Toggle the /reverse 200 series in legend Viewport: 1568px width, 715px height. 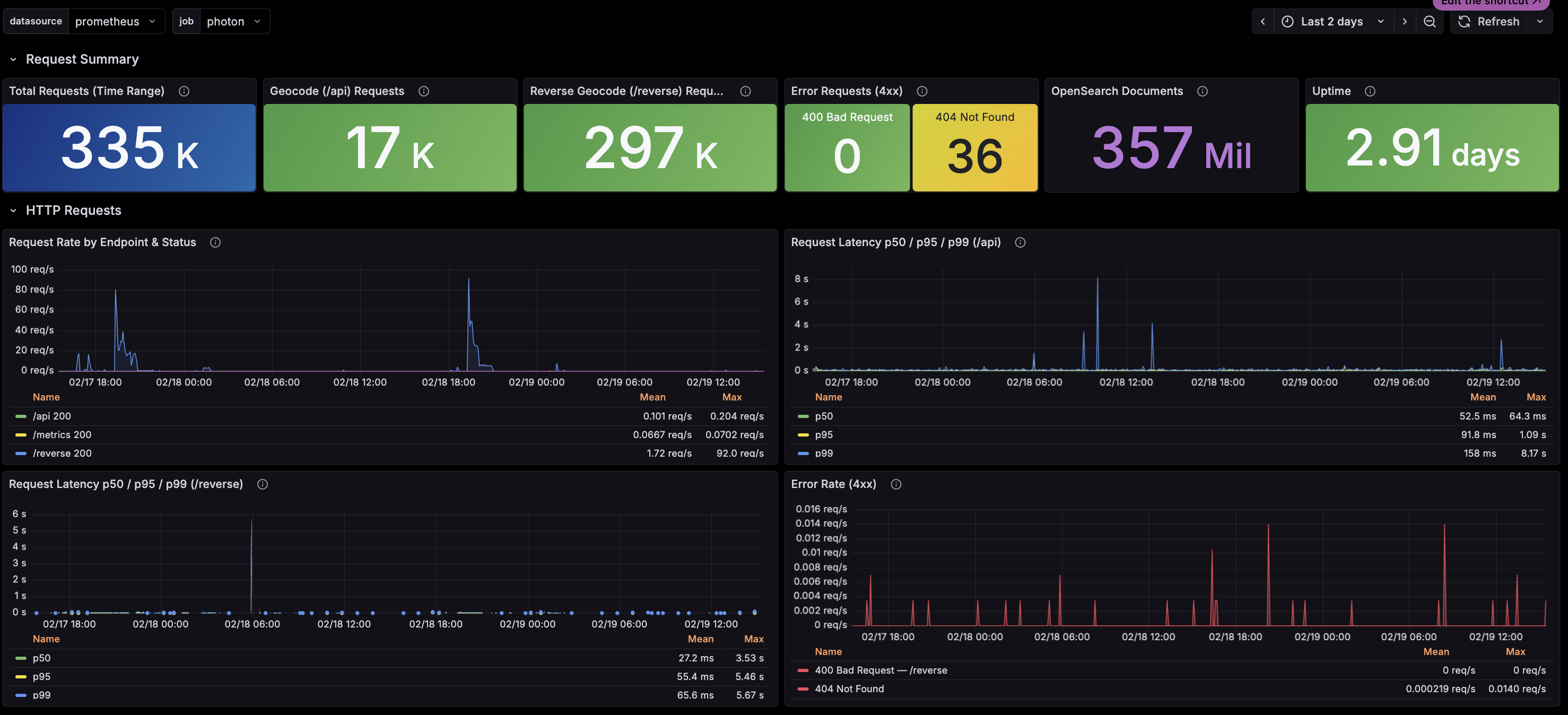pos(62,454)
